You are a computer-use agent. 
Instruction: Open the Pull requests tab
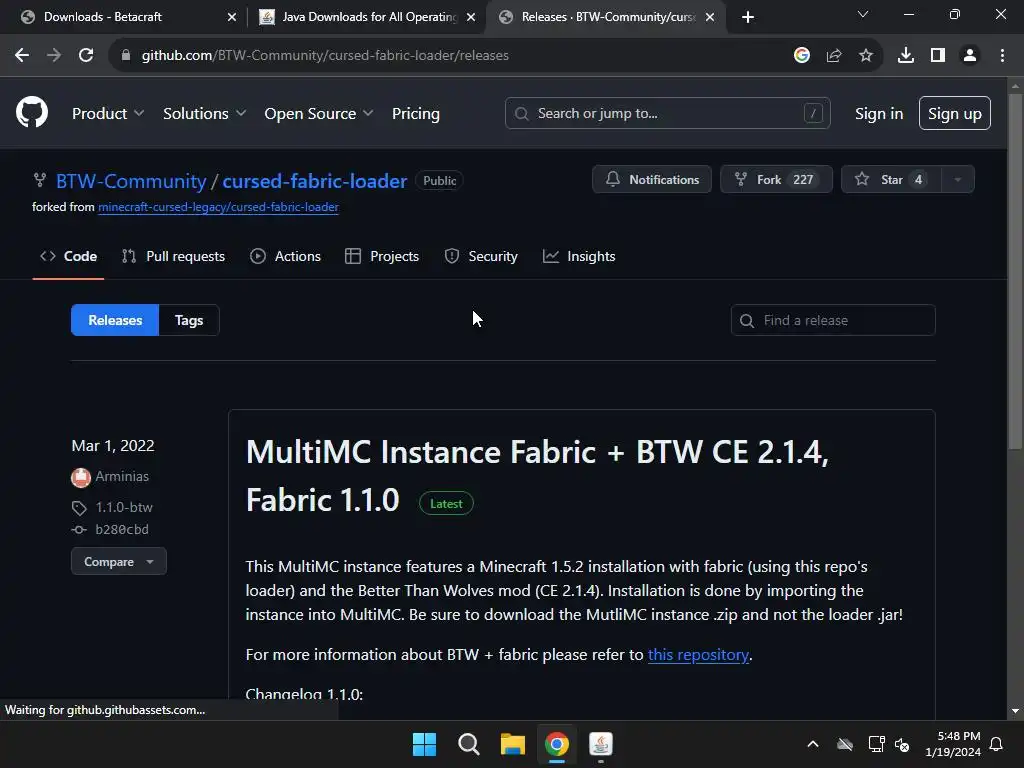tap(173, 256)
